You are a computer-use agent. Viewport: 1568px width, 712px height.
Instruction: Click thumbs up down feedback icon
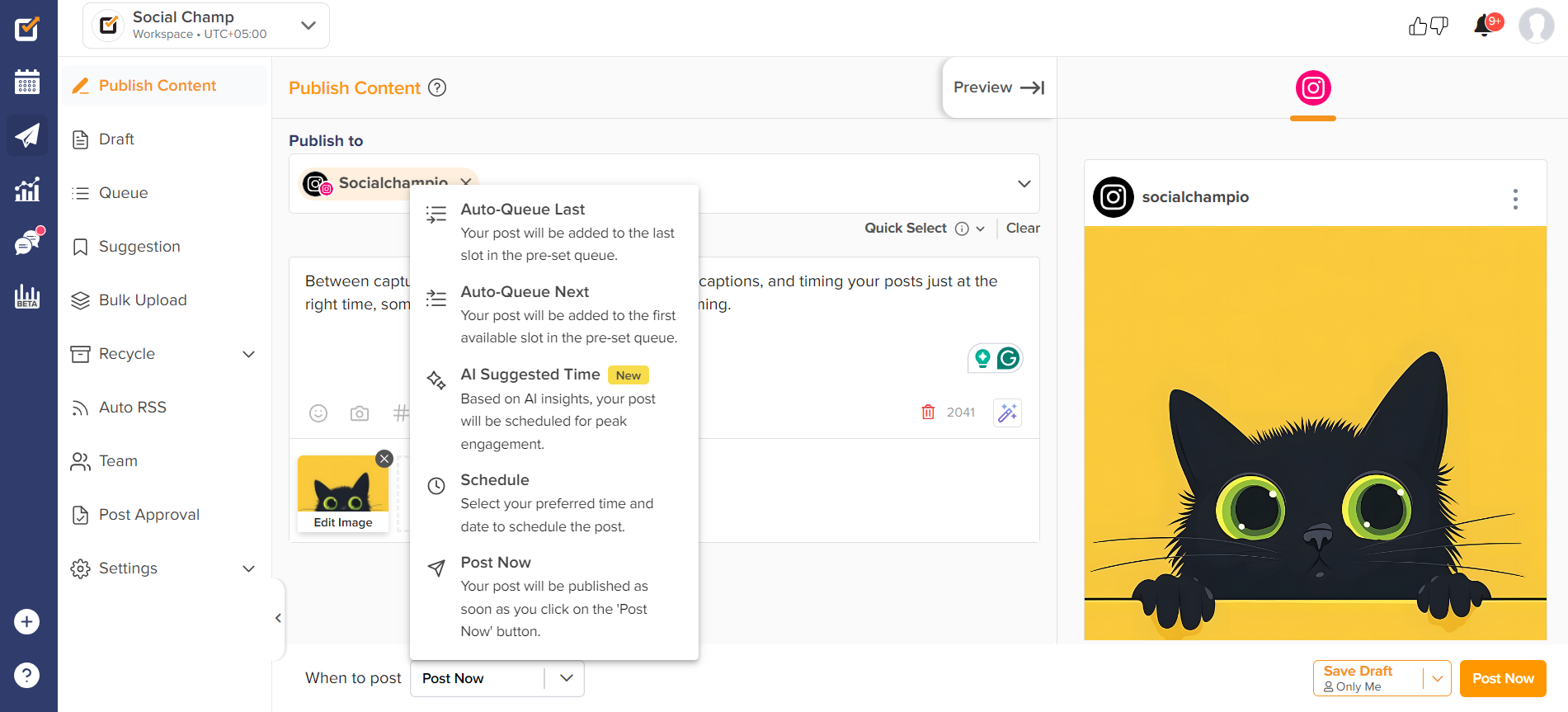click(1429, 26)
